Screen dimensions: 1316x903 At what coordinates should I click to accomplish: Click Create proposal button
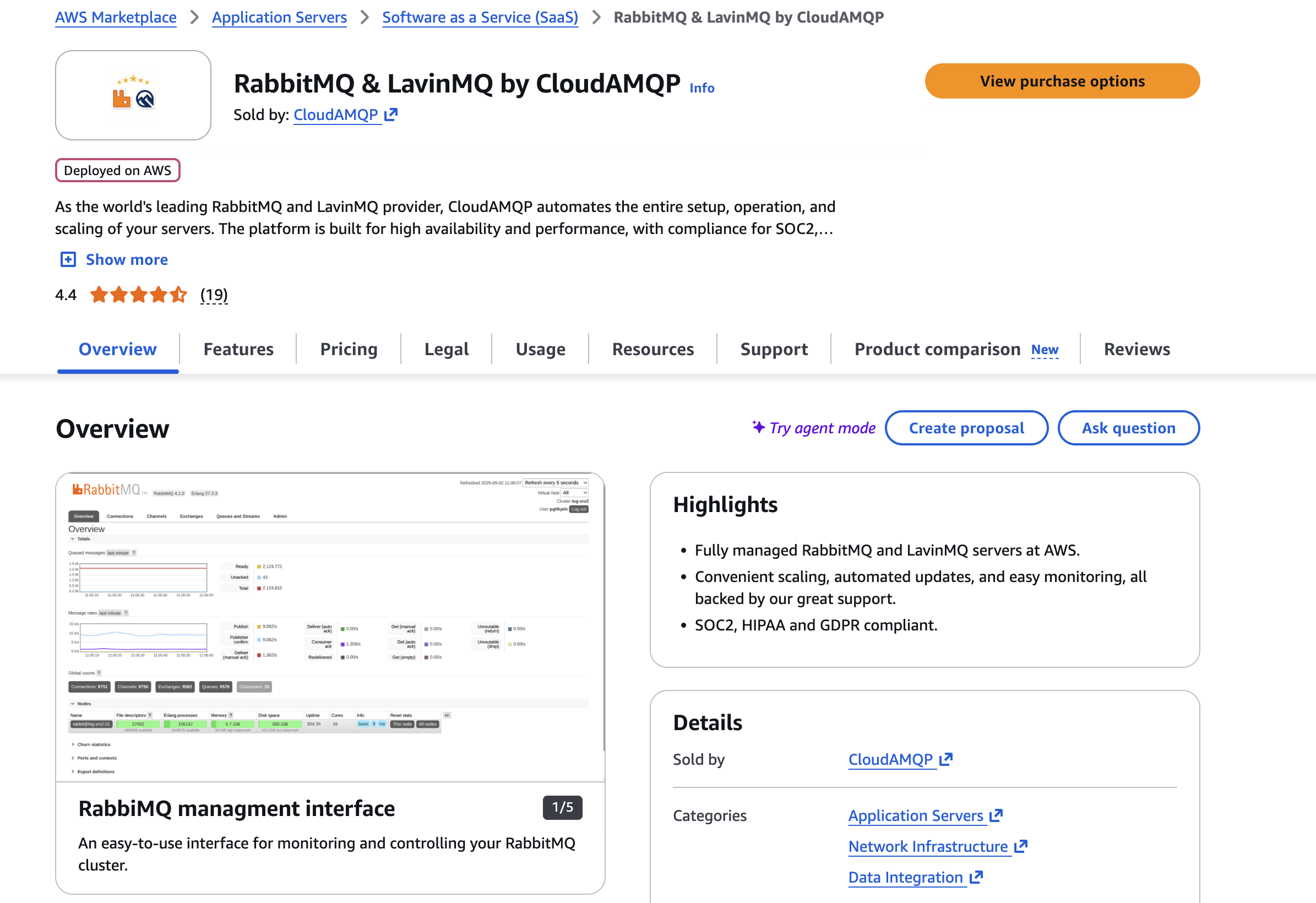[966, 428]
